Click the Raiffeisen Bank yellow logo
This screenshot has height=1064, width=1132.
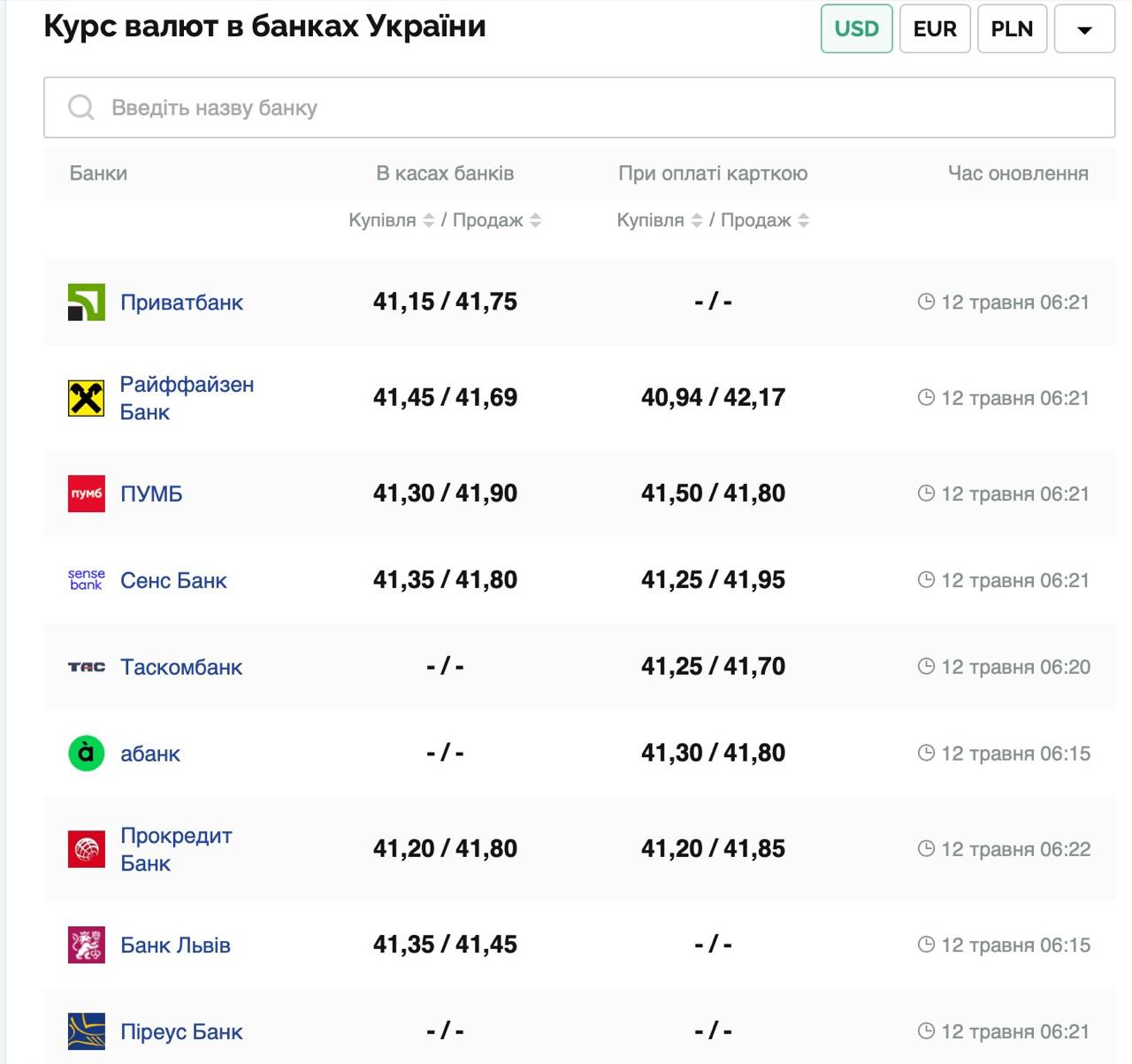pyautogui.click(x=87, y=398)
